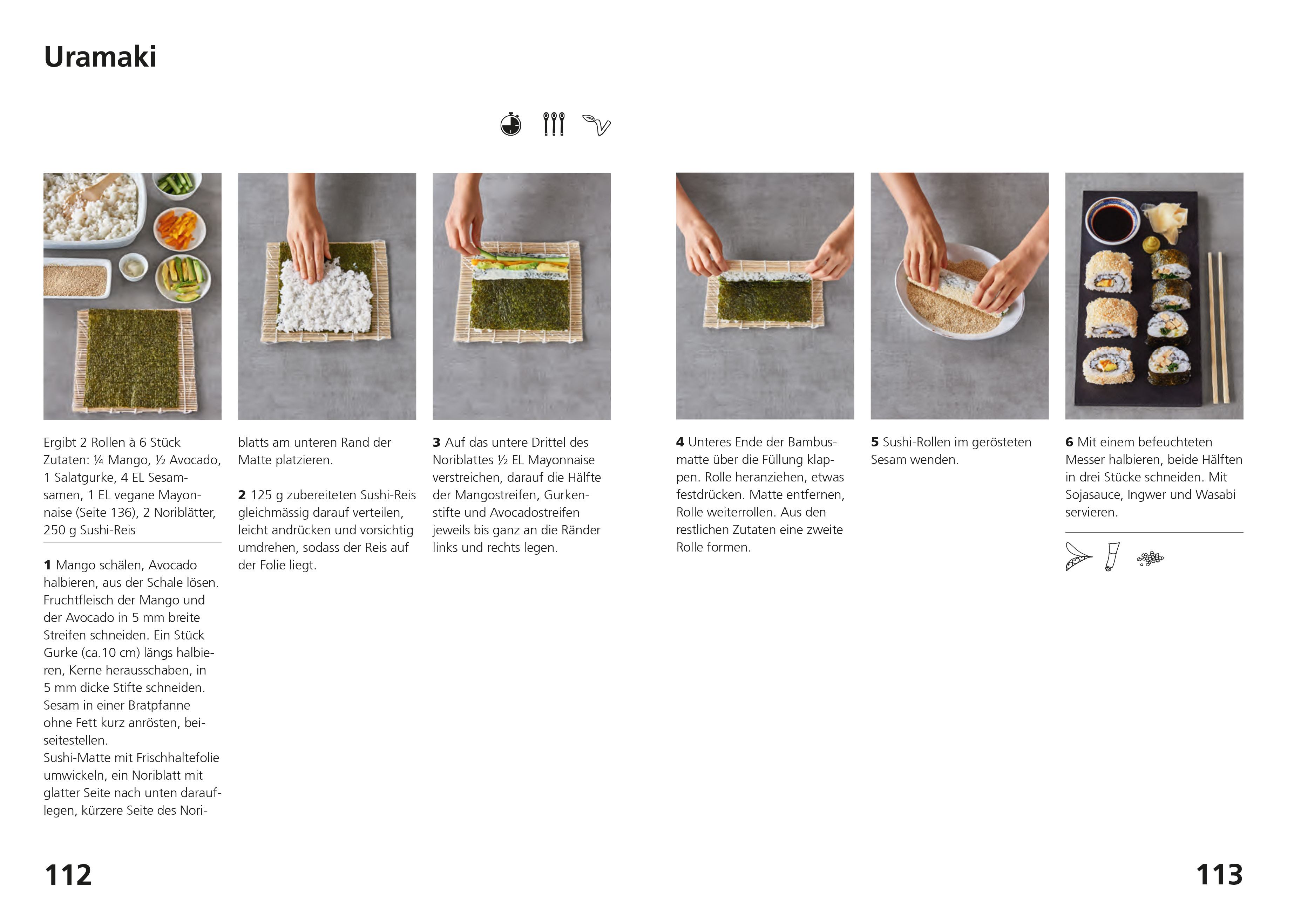1294x924 pixels.
Task: Click step 6 Messer halbieren text
Action: click(1154, 477)
